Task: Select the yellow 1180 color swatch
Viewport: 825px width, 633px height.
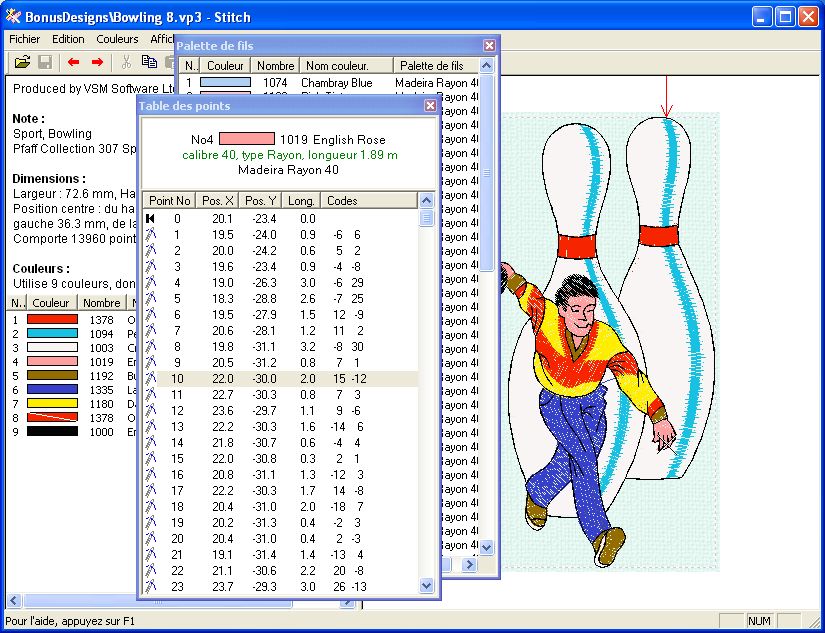Action: point(52,403)
